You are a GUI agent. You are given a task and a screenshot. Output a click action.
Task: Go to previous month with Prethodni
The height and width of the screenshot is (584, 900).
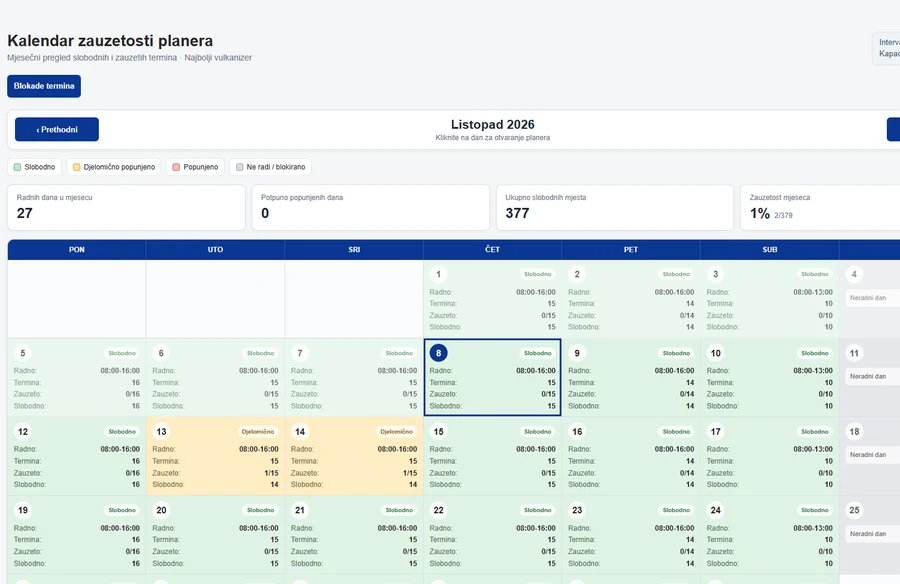click(57, 129)
